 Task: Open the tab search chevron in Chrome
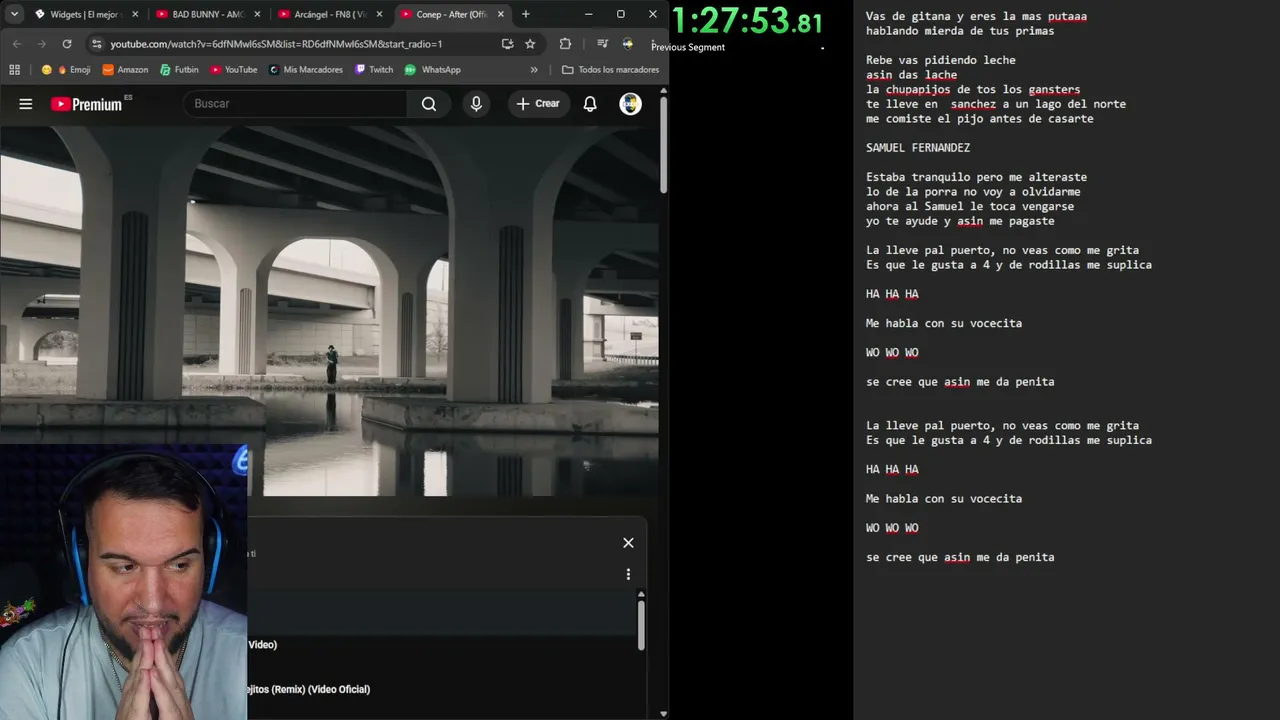pos(14,14)
